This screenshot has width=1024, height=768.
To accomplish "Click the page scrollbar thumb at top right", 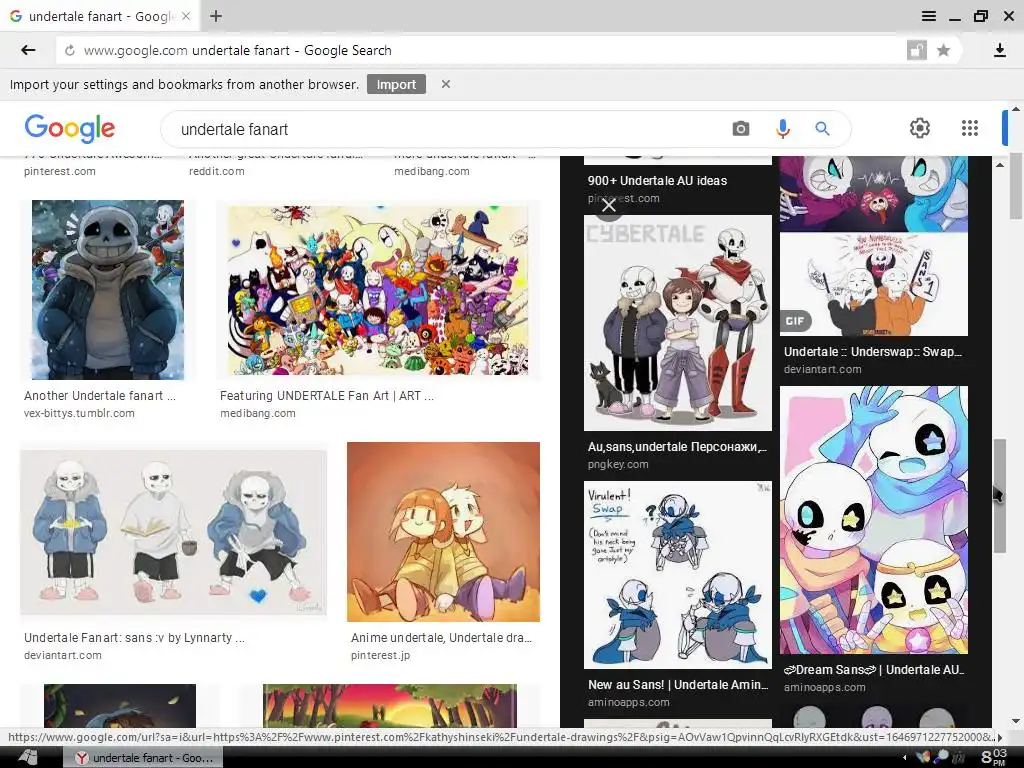I will click(x=1016, y=187).
